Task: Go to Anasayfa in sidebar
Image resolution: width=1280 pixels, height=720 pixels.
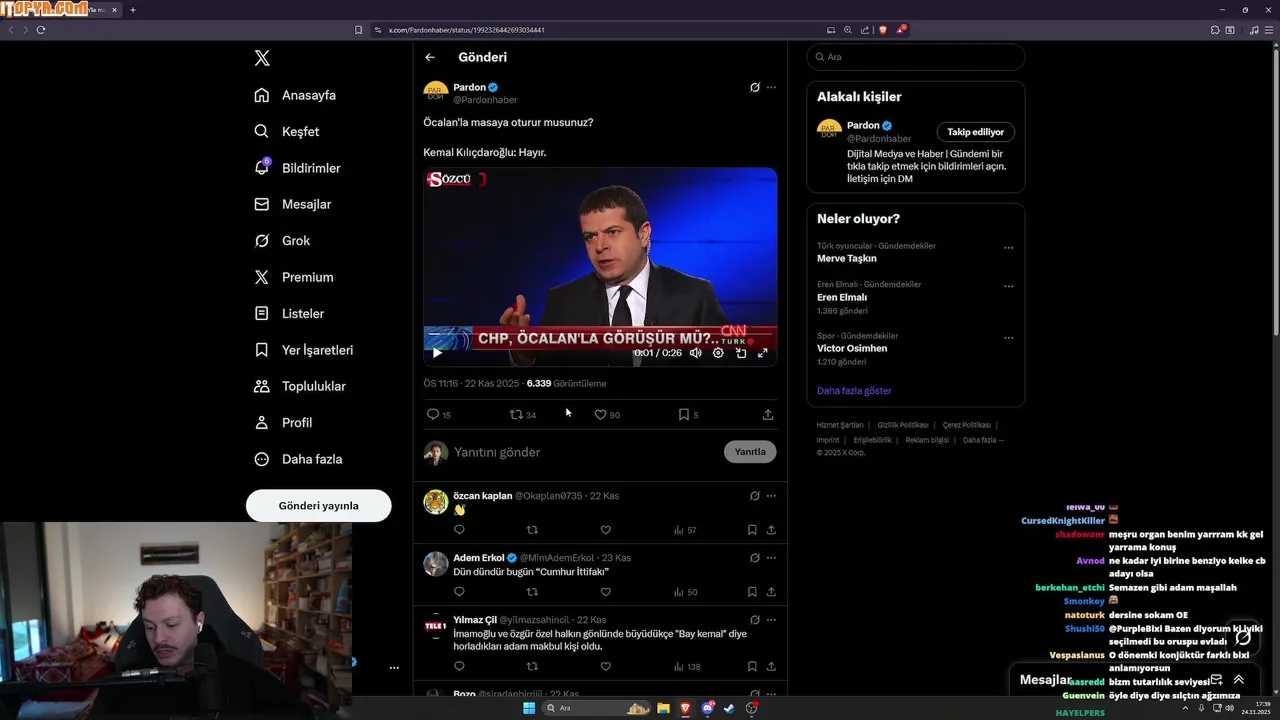Action: [x=295, y=95]
